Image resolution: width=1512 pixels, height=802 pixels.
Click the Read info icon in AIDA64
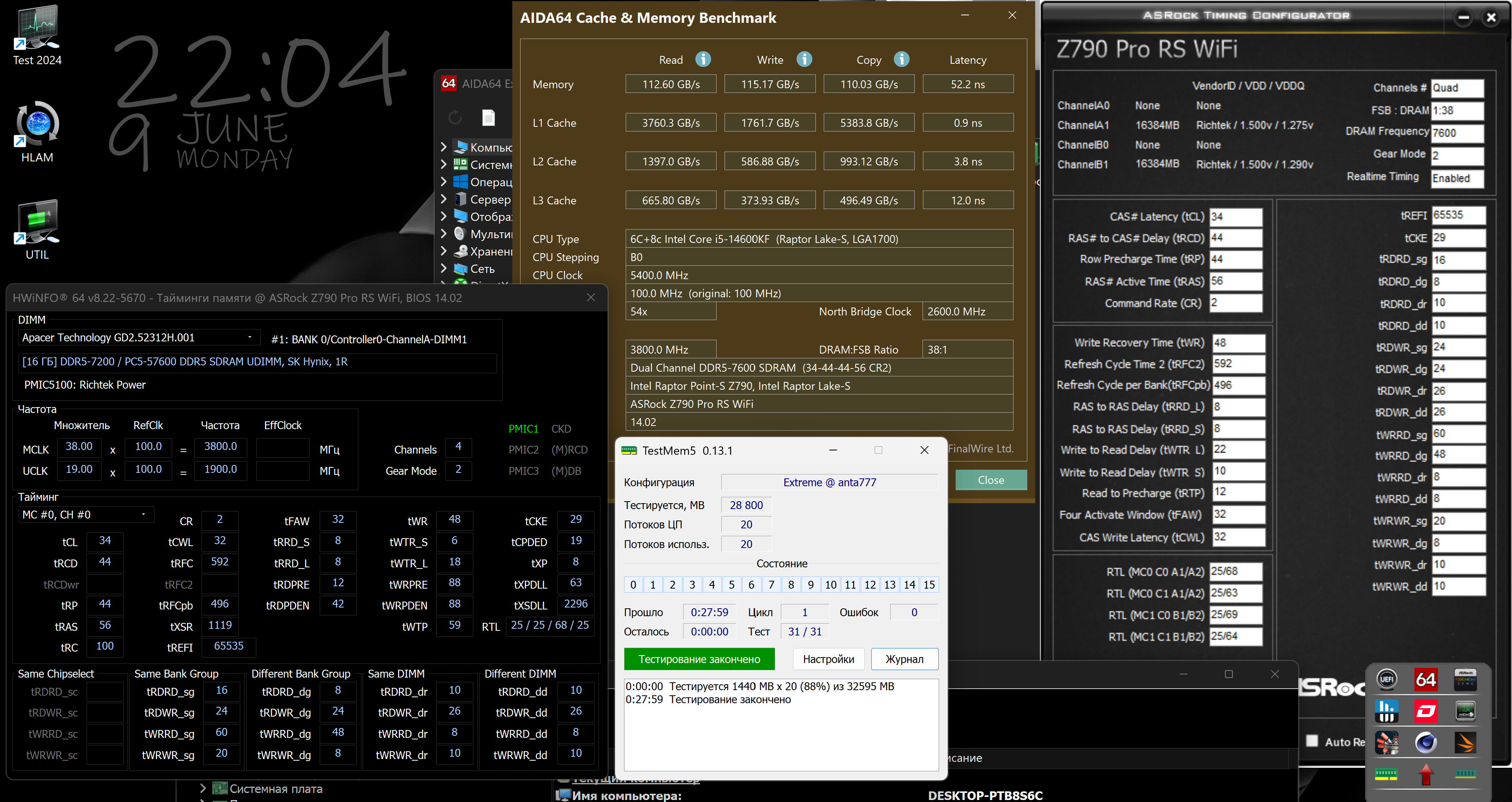point(702,59)
